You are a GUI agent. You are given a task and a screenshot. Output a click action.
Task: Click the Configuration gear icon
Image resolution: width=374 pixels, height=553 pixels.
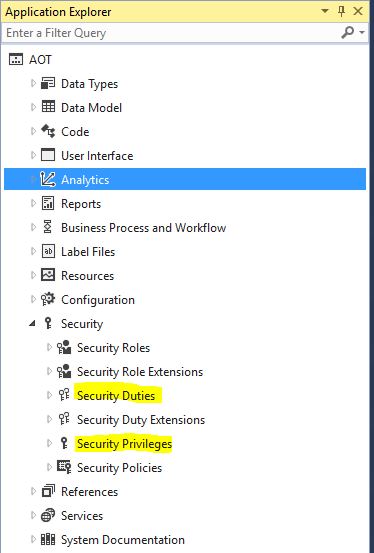(x=48, y=299)
